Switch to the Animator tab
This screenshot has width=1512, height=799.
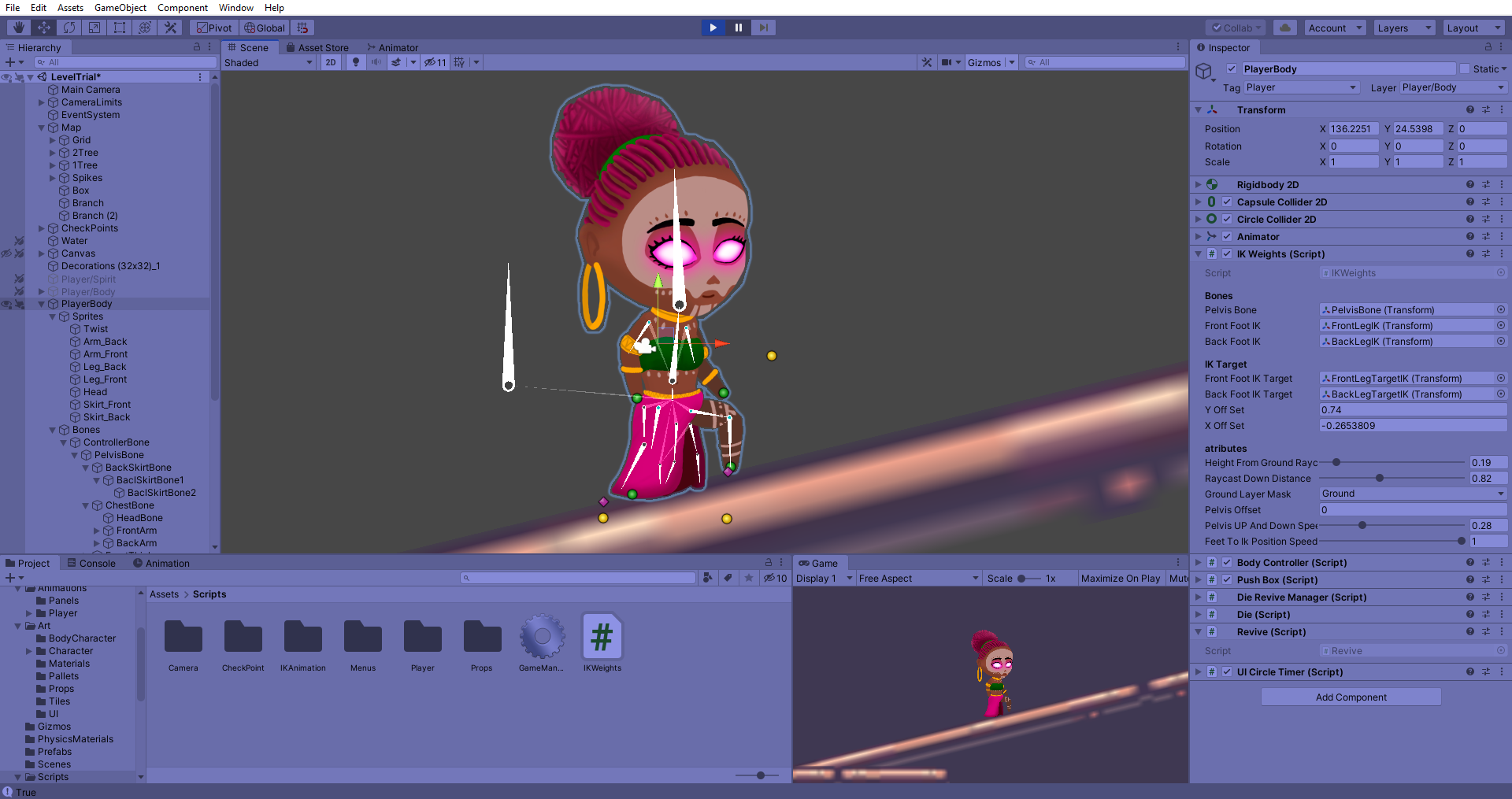coord(393,47)
